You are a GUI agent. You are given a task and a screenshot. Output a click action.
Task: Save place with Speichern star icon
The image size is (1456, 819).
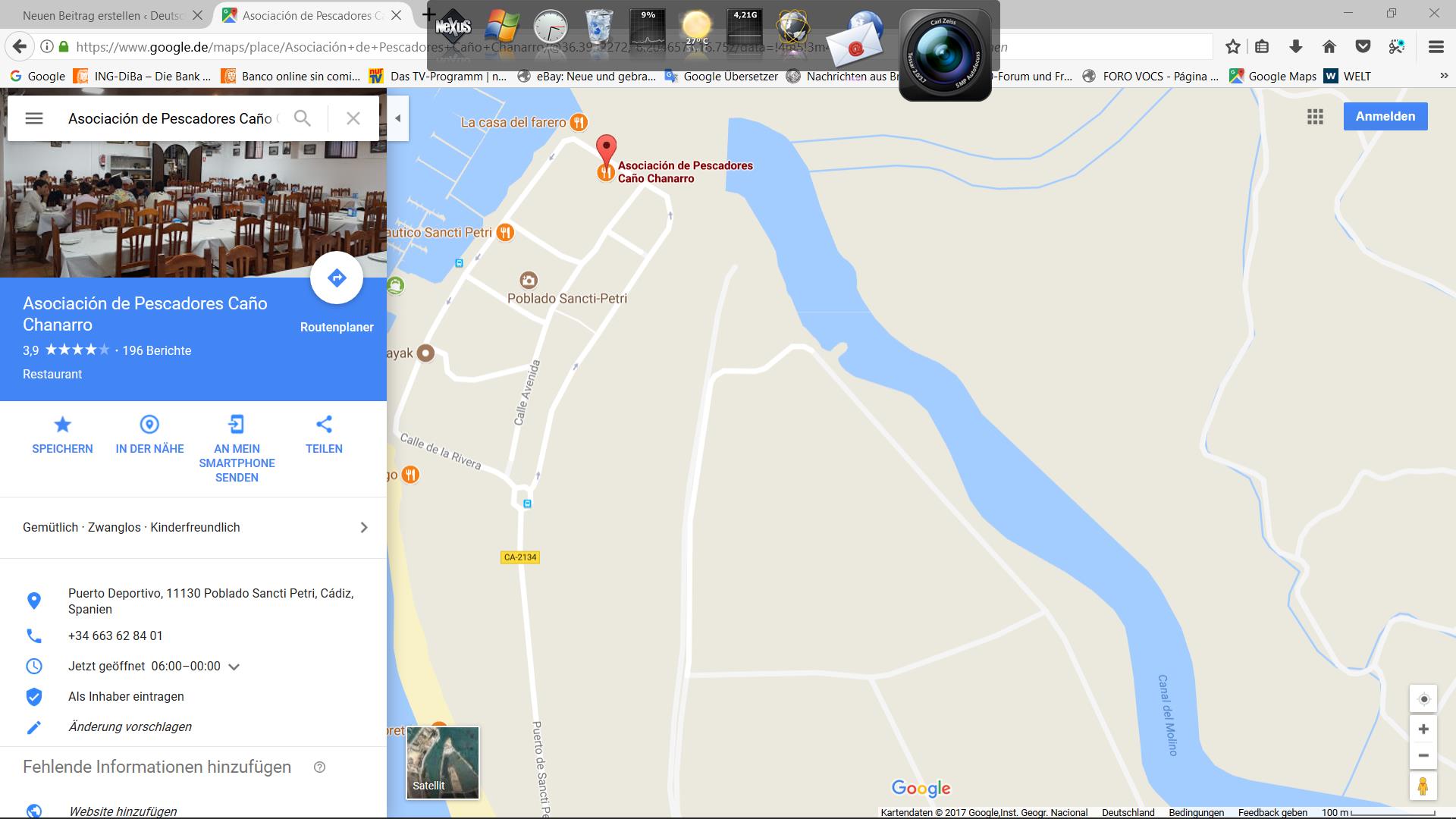coord(62,425)
